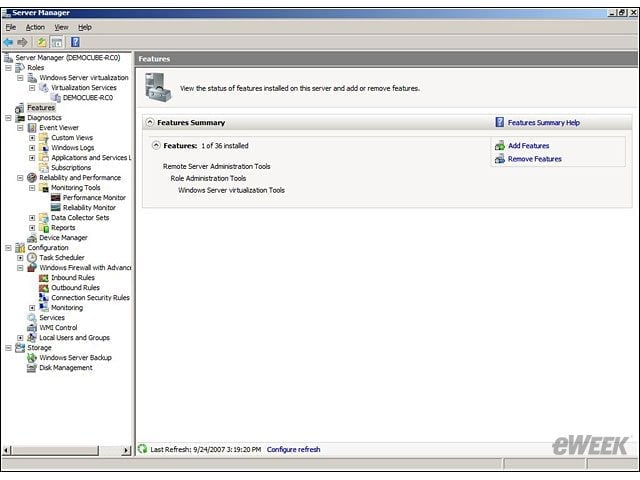Click the Windows Firewall icon

click(x=32, y=268)
